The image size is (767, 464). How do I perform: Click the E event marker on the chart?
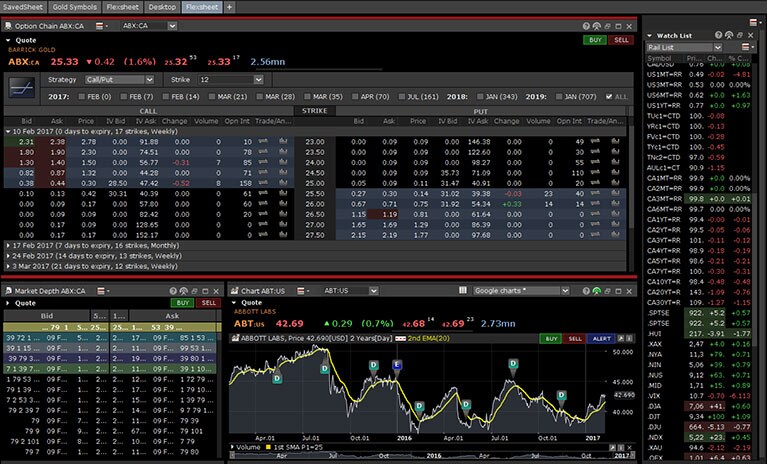click(397, 365)
